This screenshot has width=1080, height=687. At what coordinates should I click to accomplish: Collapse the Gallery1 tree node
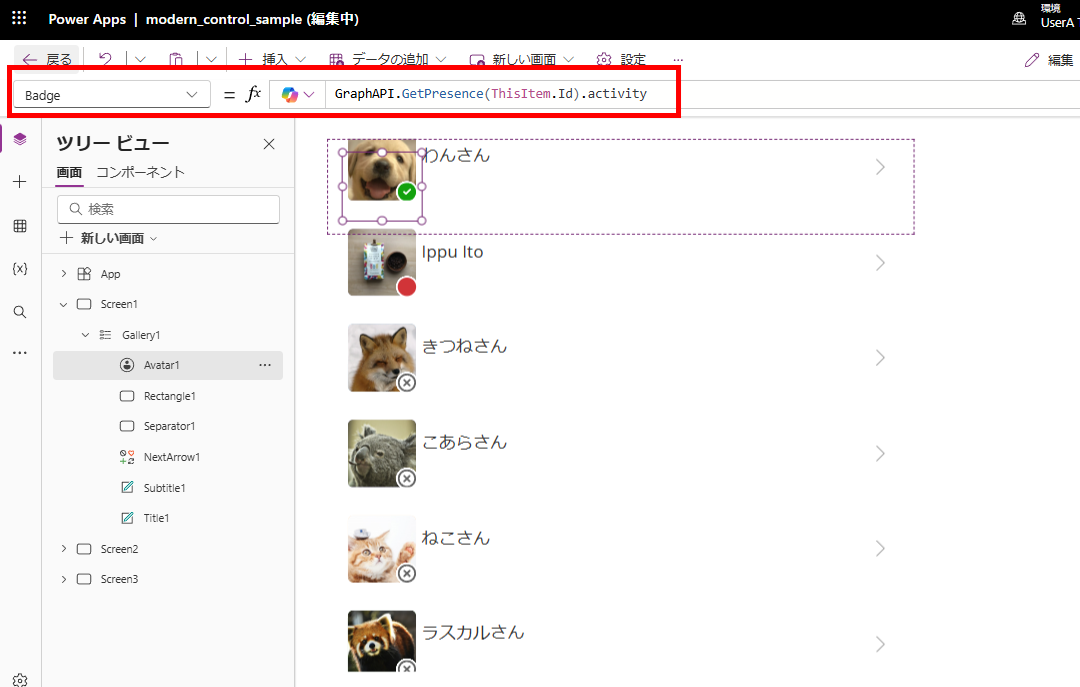point(84,334)
